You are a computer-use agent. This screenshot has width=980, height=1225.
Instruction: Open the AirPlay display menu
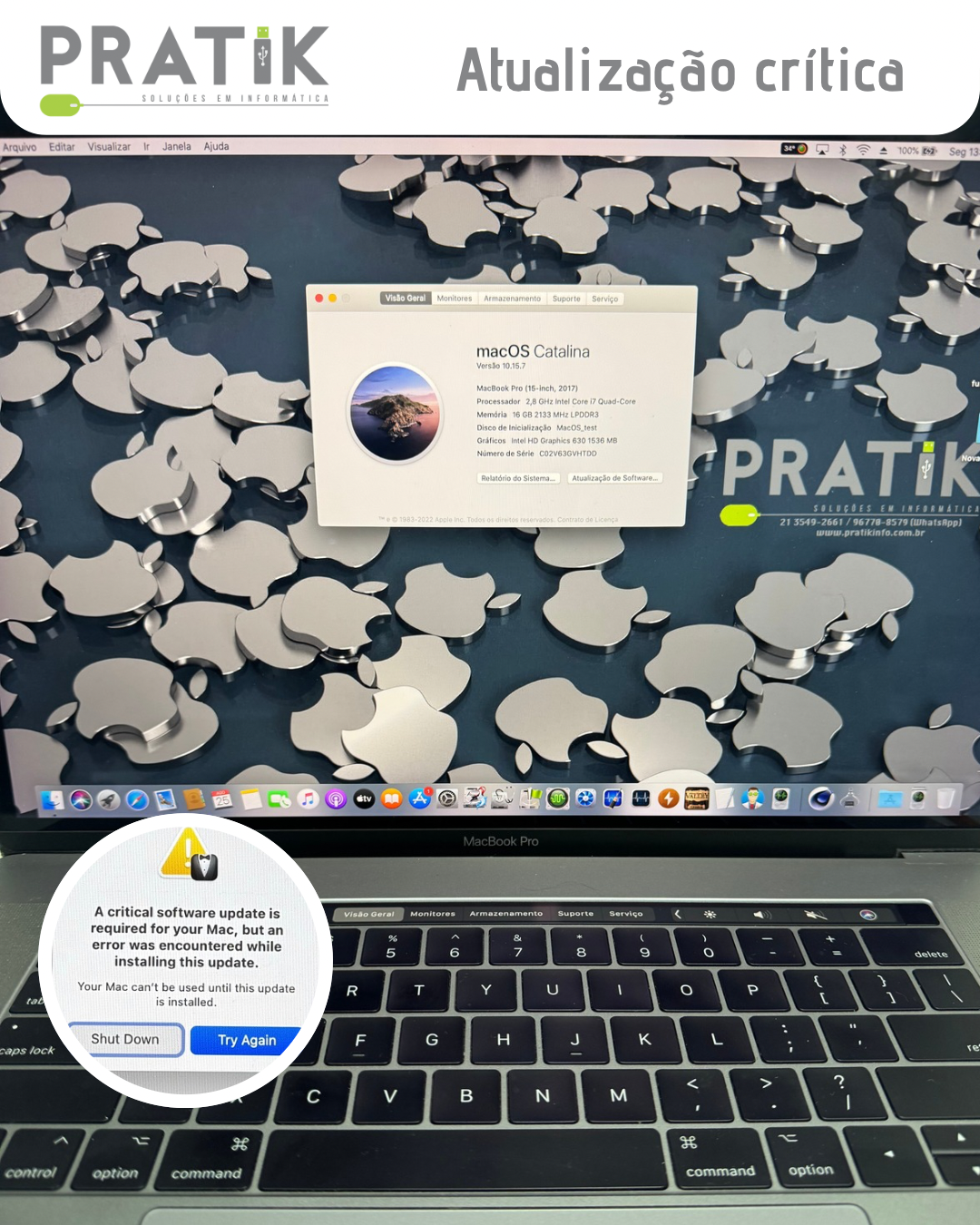pos(822,150)
